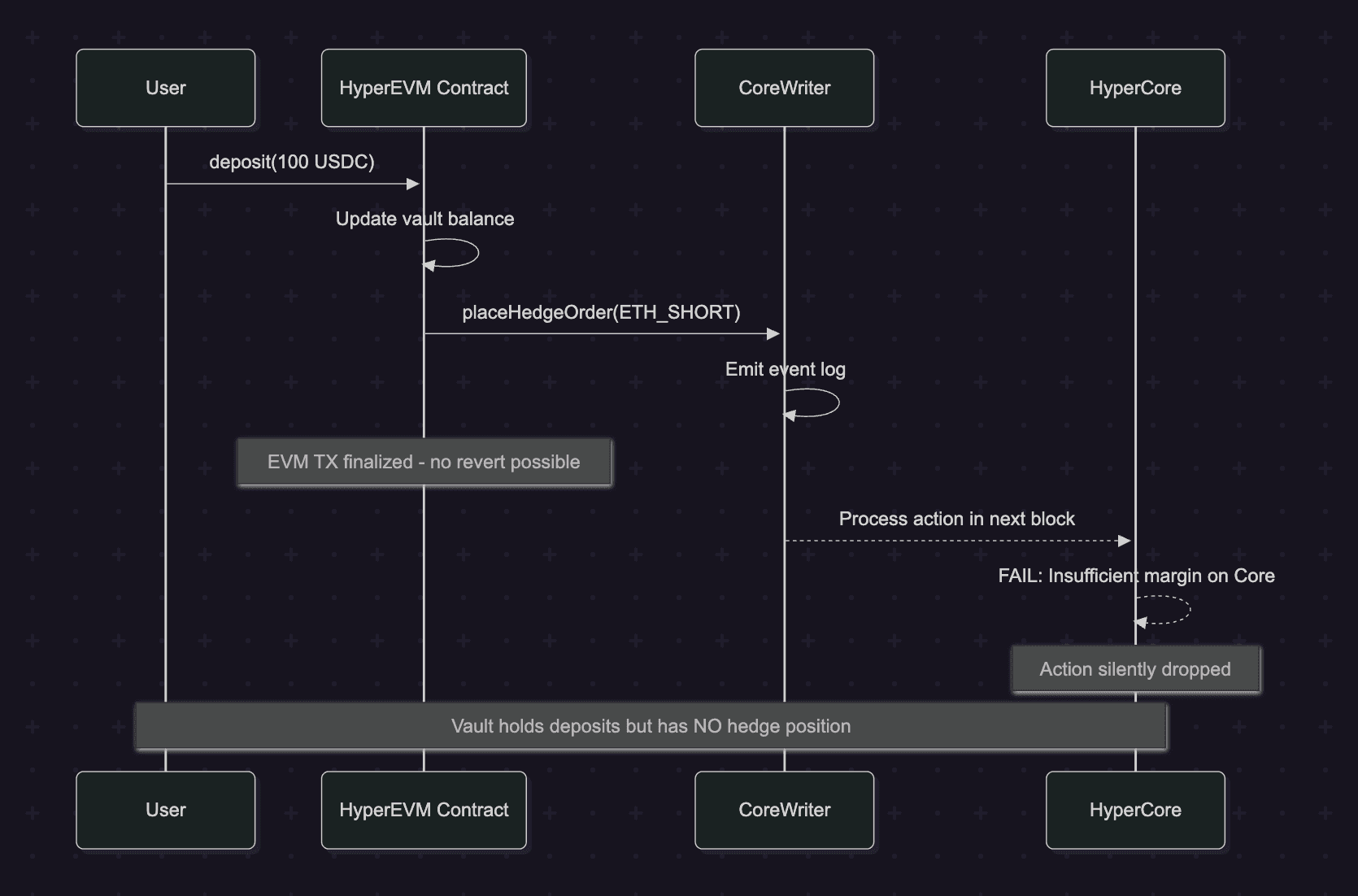The height and width of the screenshot is (896, 1358).
Task: Click the EVM TX finalized note
Action: [424, 462]
